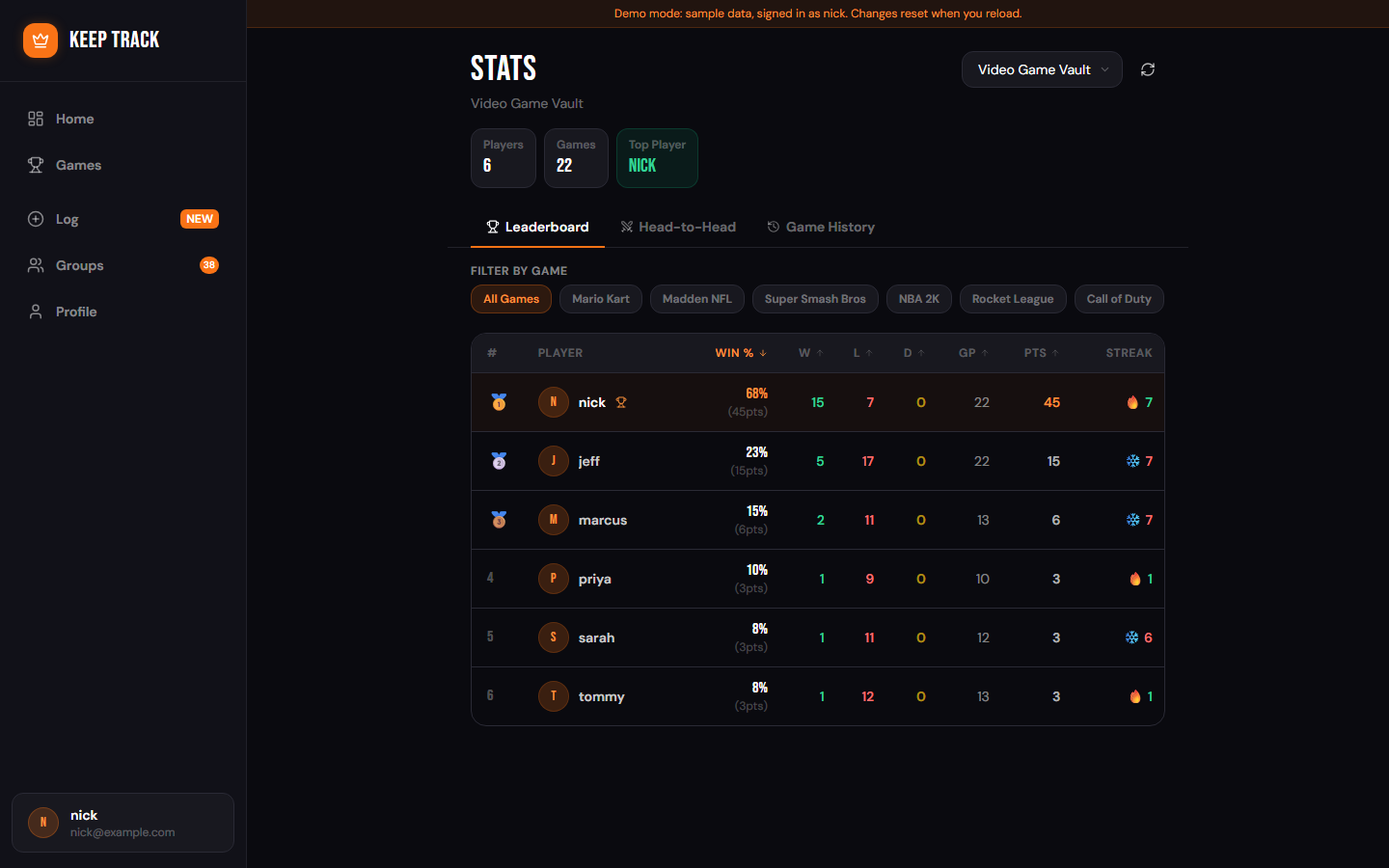Click the snowflake streak icon in sarah's row
The image size is (1389, 868).
1132,637
